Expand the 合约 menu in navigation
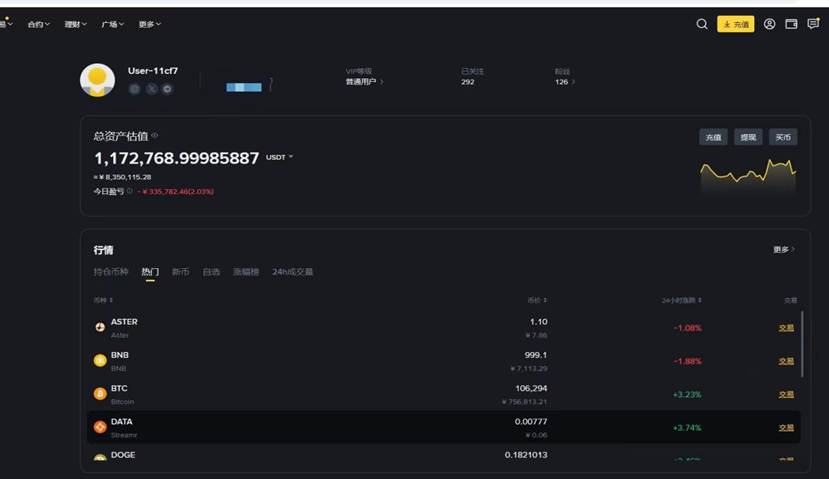 [x=37, y=24]
